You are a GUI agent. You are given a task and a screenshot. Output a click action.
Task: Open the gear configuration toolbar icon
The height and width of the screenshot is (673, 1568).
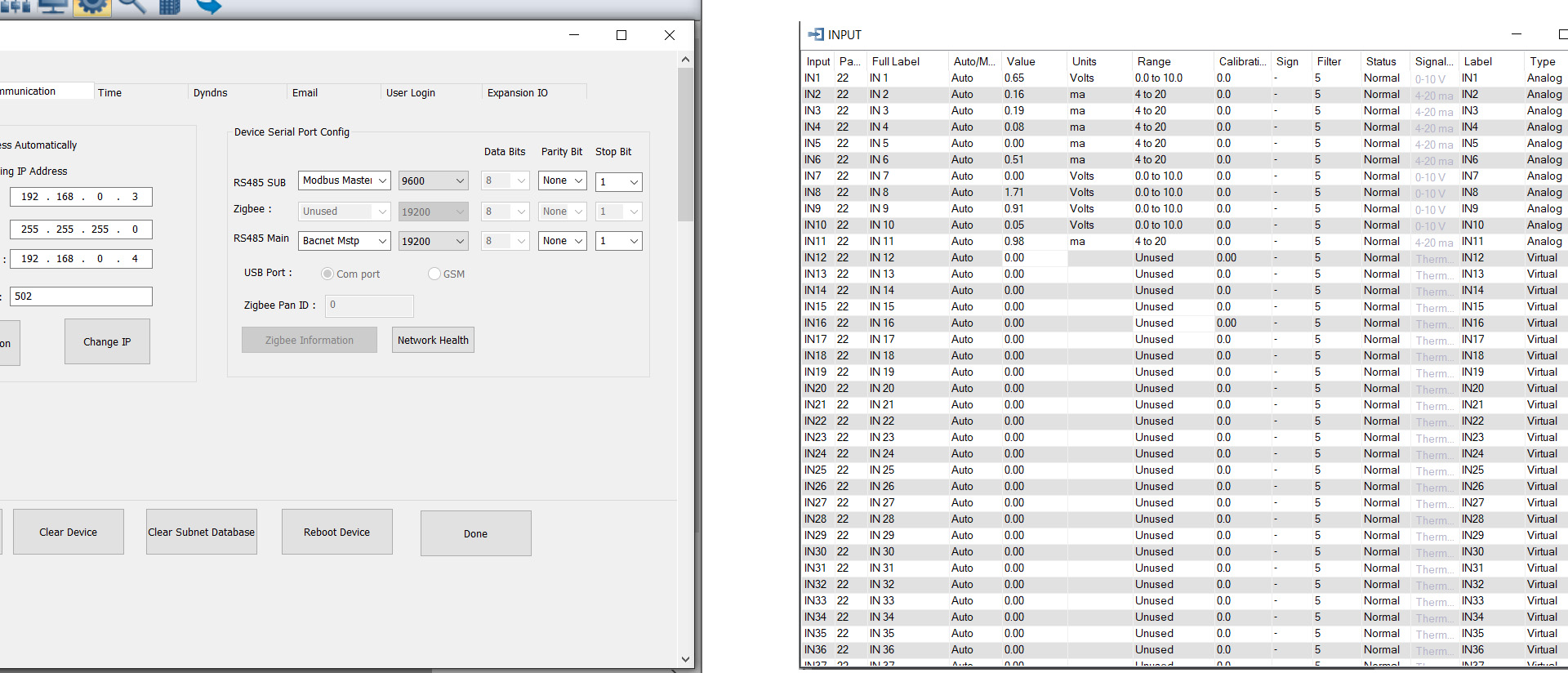click(91, 7)
